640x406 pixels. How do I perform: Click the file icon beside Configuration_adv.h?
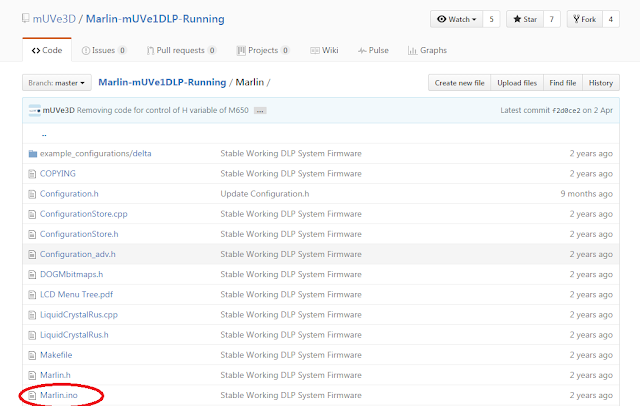pos(32,255)
